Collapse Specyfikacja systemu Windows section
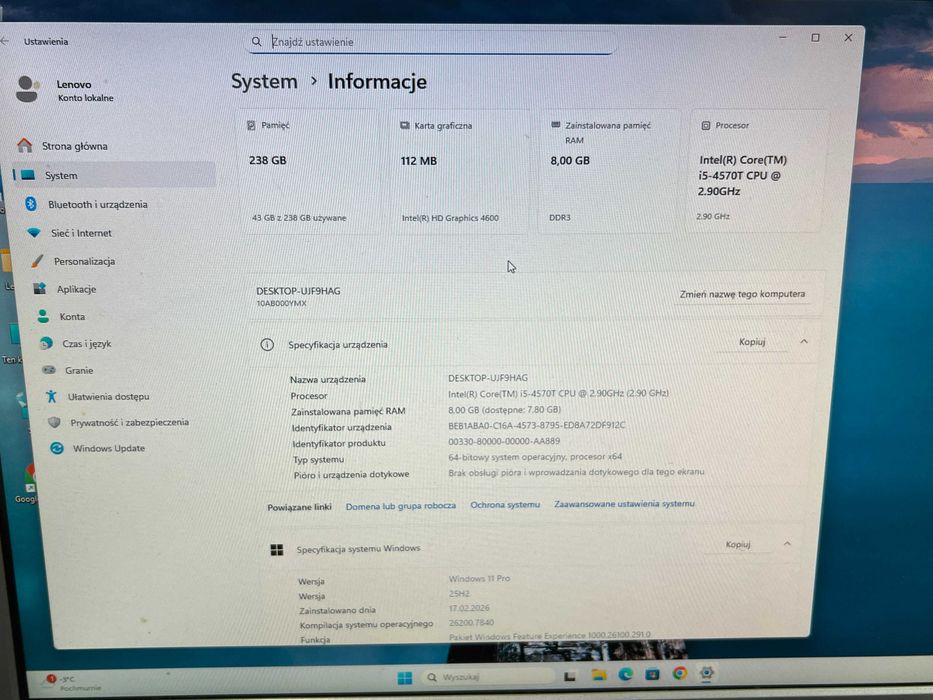 coord(787,543)
